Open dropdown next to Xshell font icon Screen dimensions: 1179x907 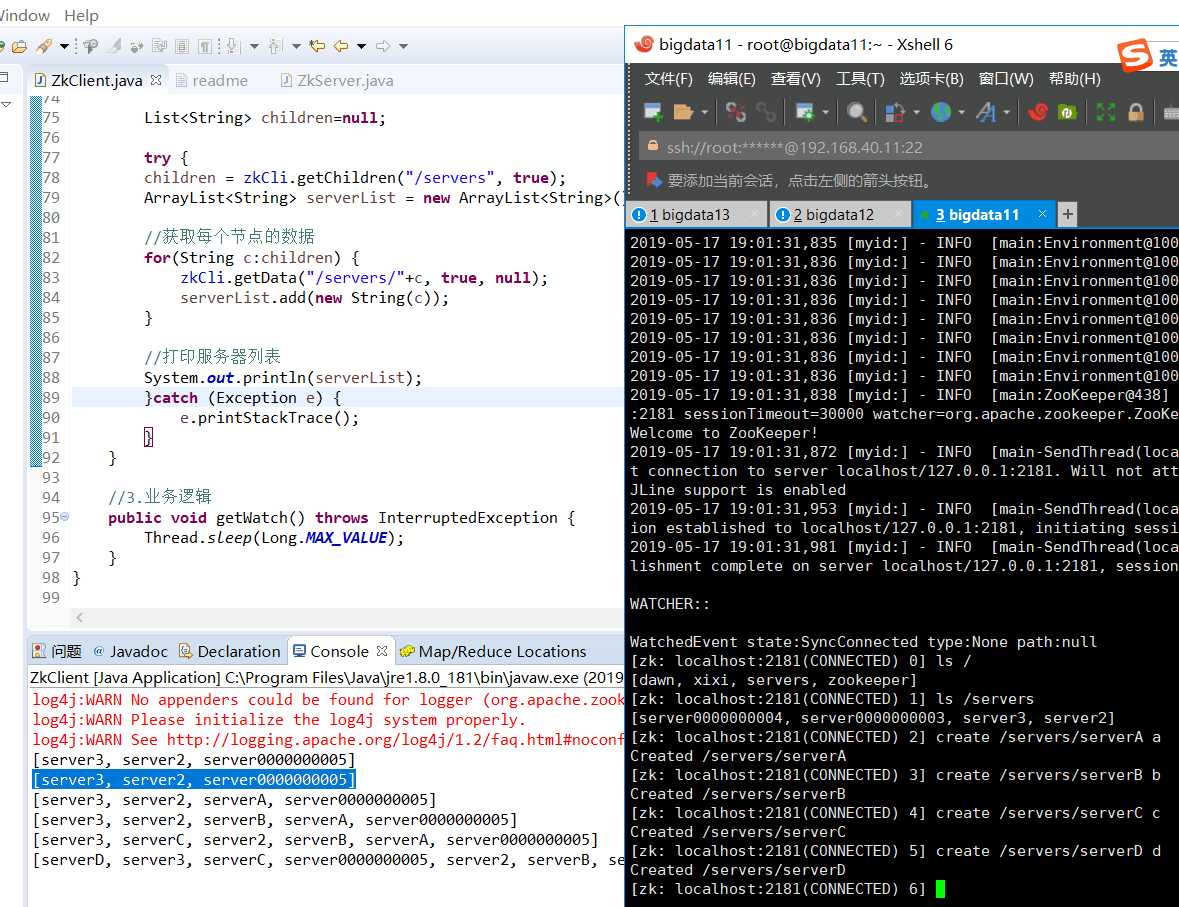coord(1007,113)
